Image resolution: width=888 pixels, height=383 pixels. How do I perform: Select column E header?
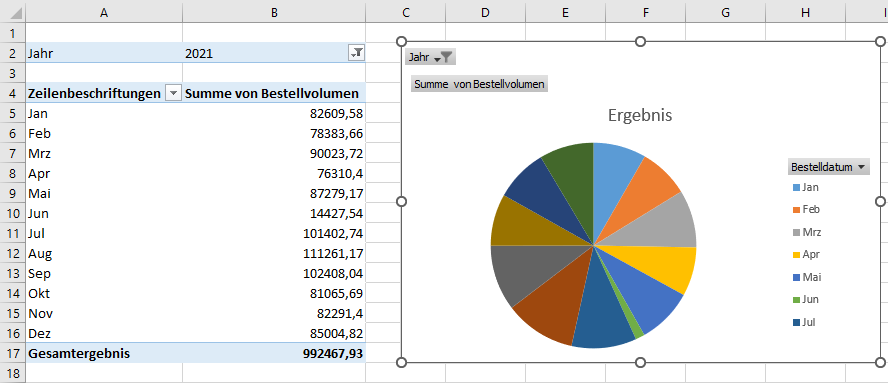(x=565, y=13)
